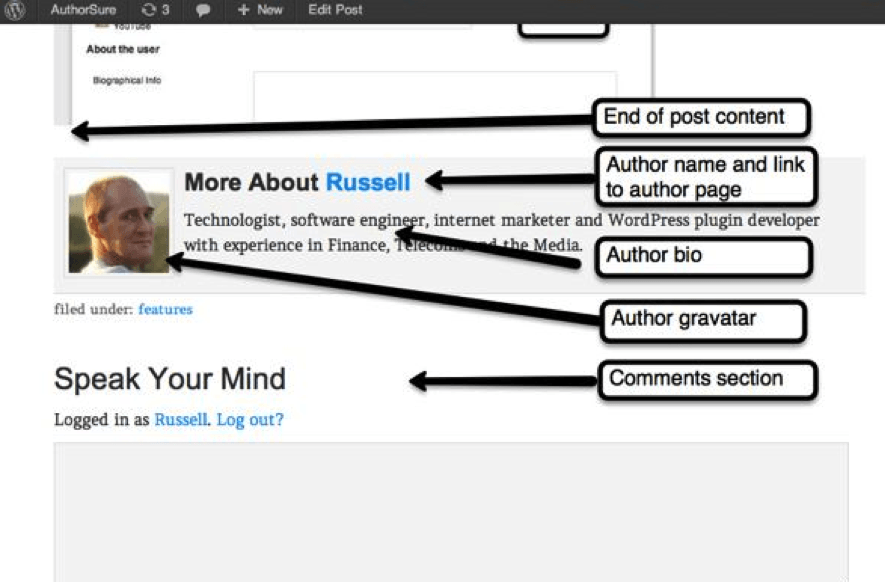
Task: Focus the comment text area
Action: (x=450, y=510)
